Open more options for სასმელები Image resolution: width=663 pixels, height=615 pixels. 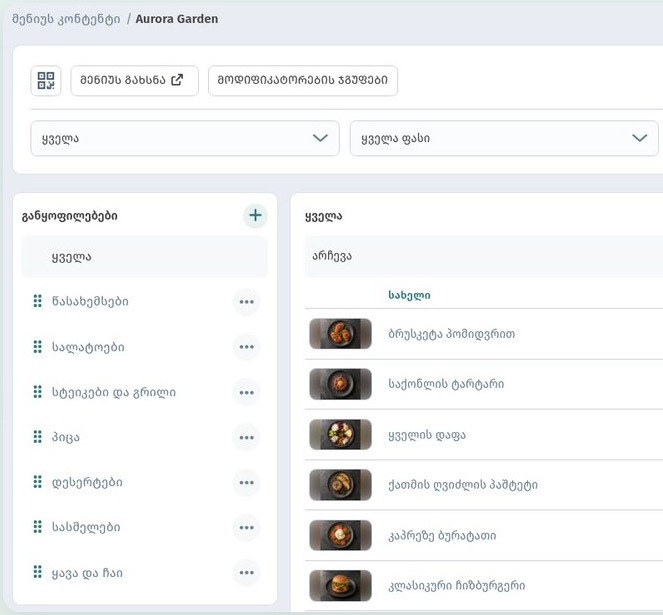(247, 527)
